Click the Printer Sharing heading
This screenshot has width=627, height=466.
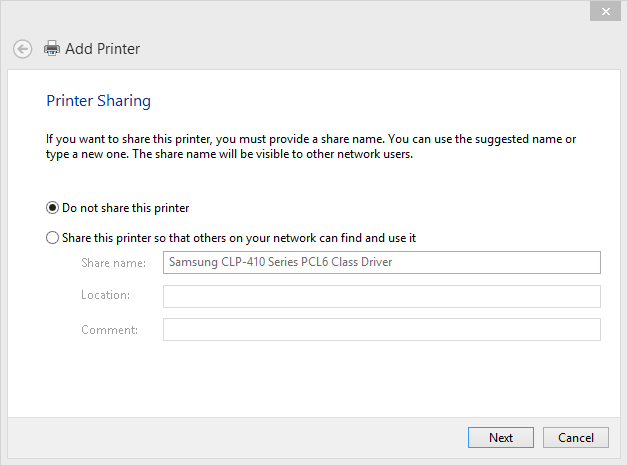point(98,101)
